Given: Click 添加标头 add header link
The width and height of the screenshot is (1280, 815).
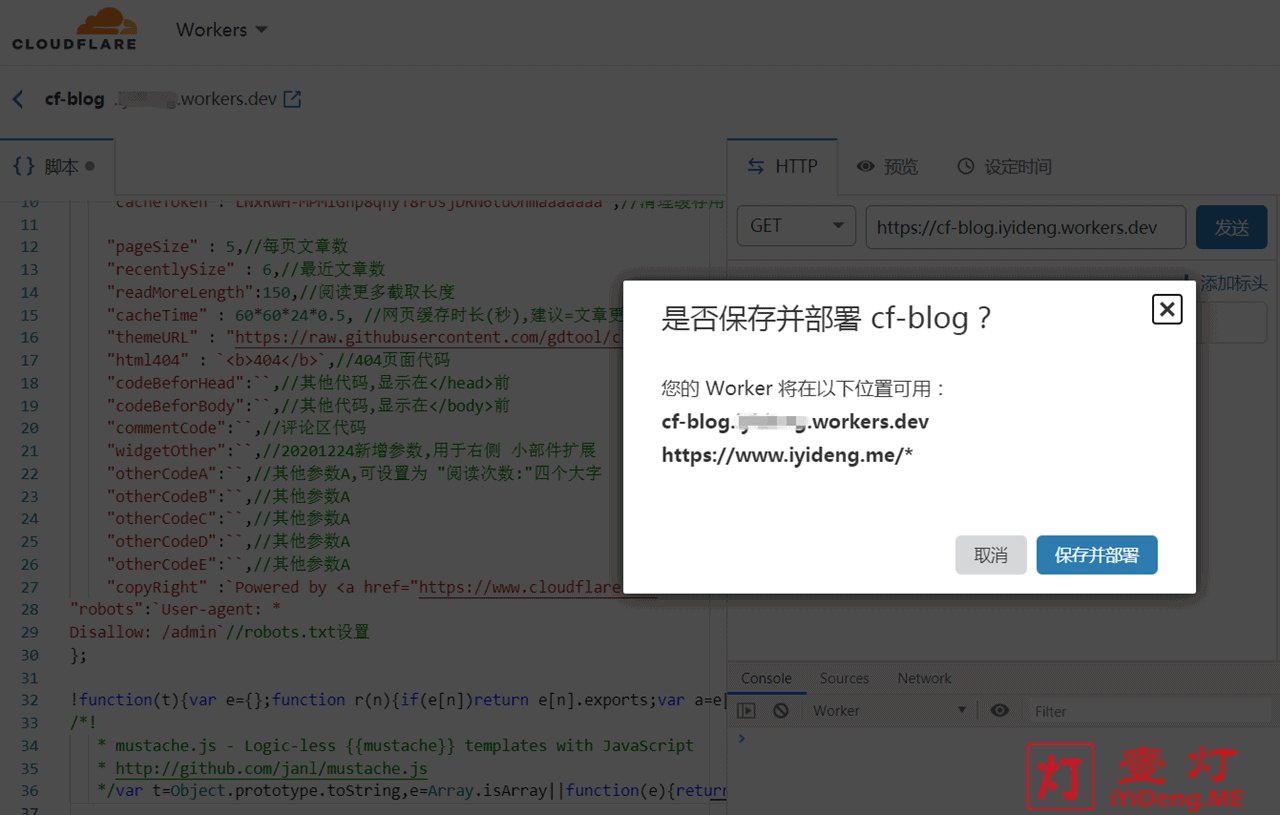Looking at the screenshot, I should [1225, 283].
